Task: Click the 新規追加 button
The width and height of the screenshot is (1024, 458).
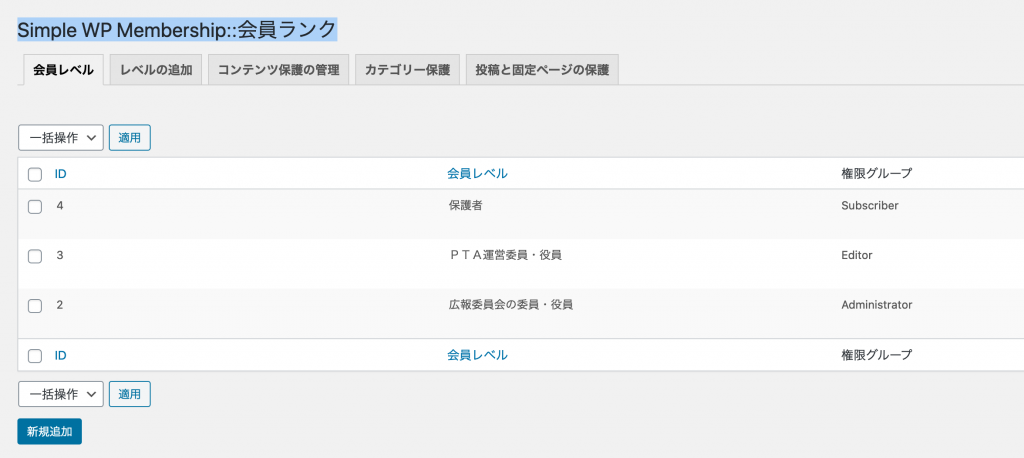Action: point(50,431)
